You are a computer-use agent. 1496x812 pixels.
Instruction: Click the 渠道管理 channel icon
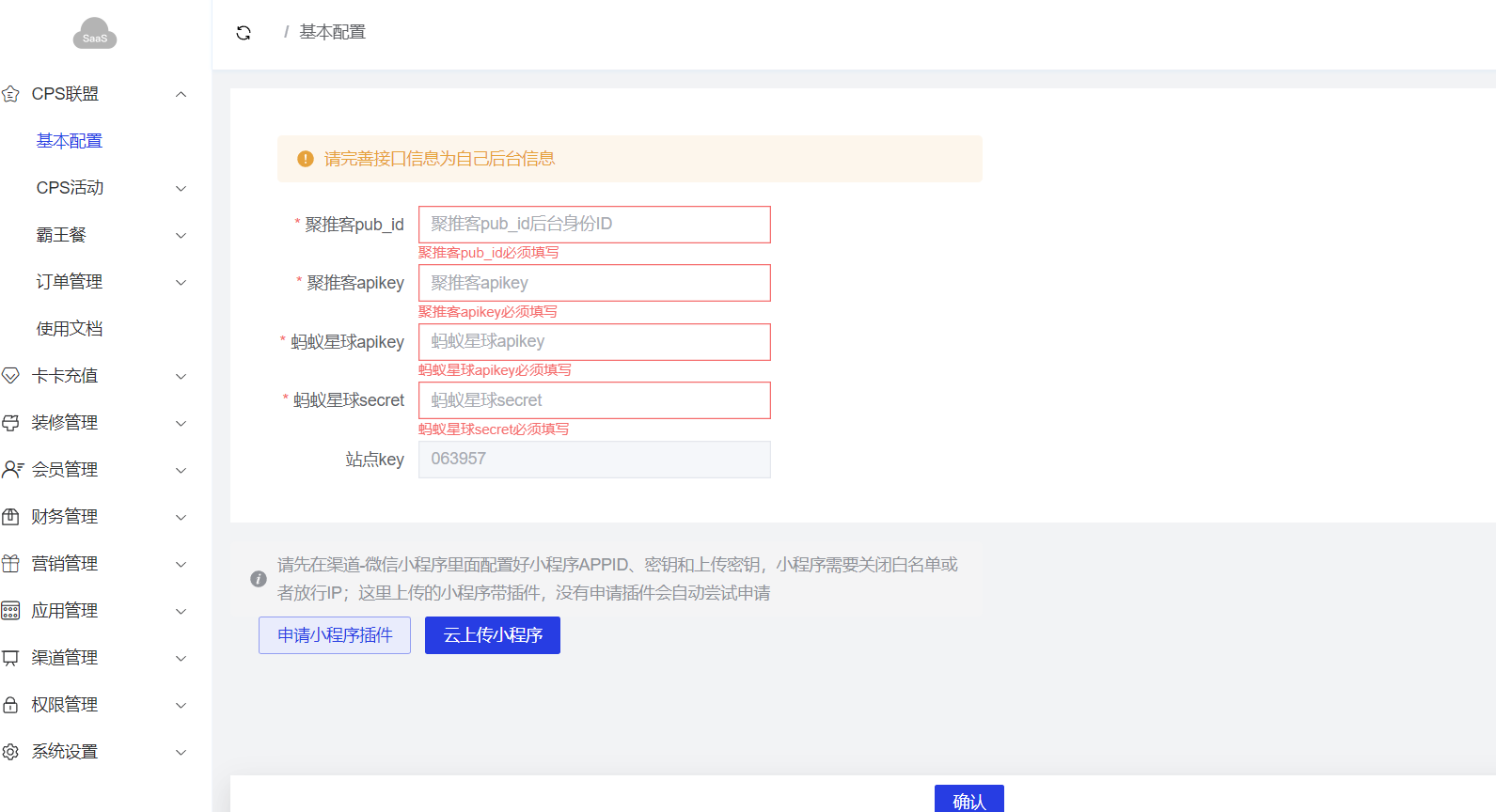[x=10, y=658]
